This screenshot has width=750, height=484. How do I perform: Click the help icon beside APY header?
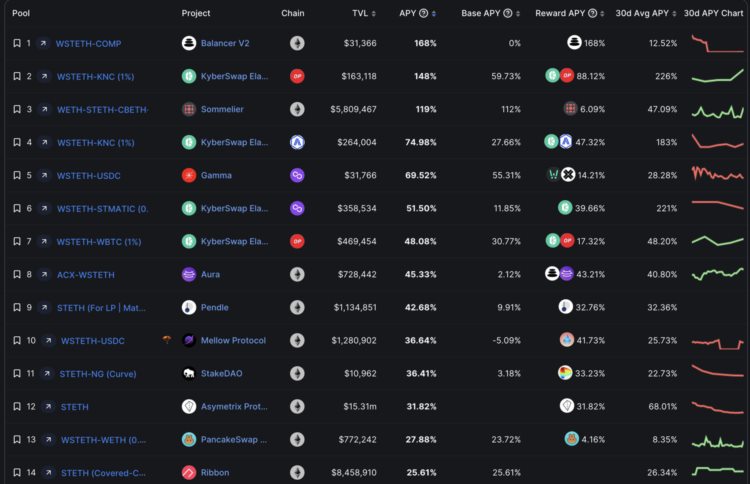[x=423, y=13]
